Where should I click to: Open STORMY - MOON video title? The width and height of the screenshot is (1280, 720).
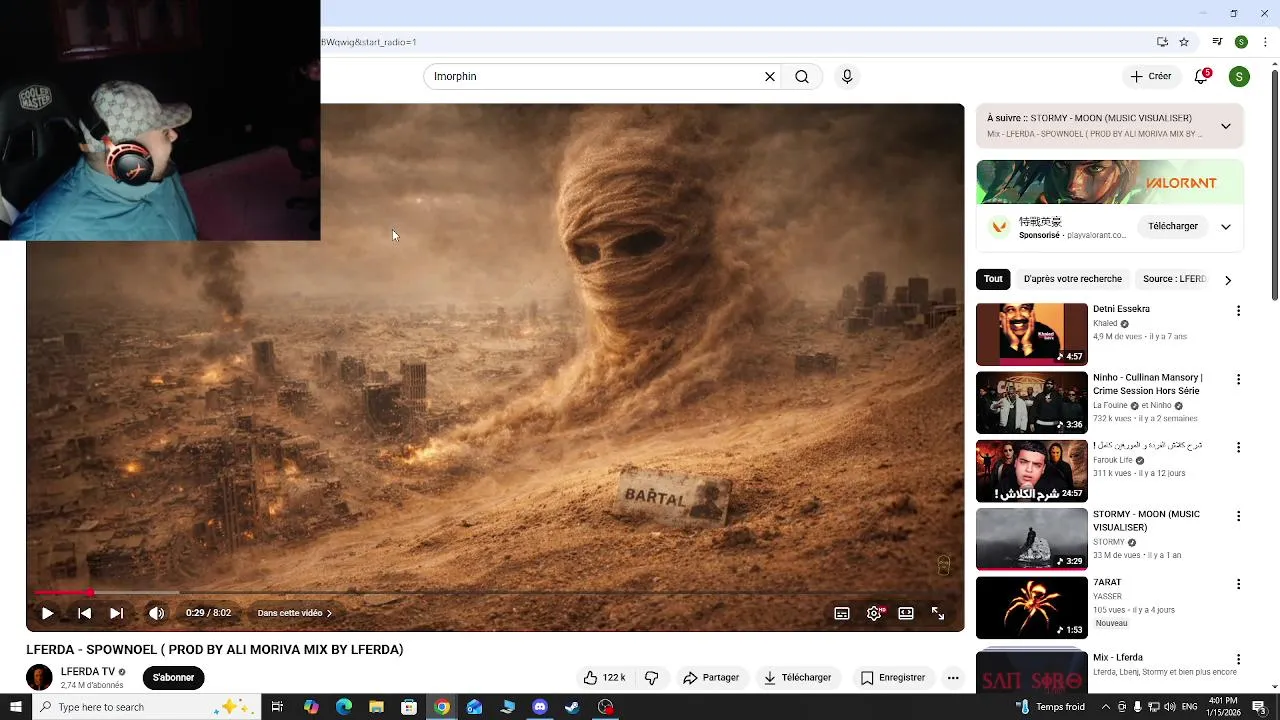[x=1146, y=520]
